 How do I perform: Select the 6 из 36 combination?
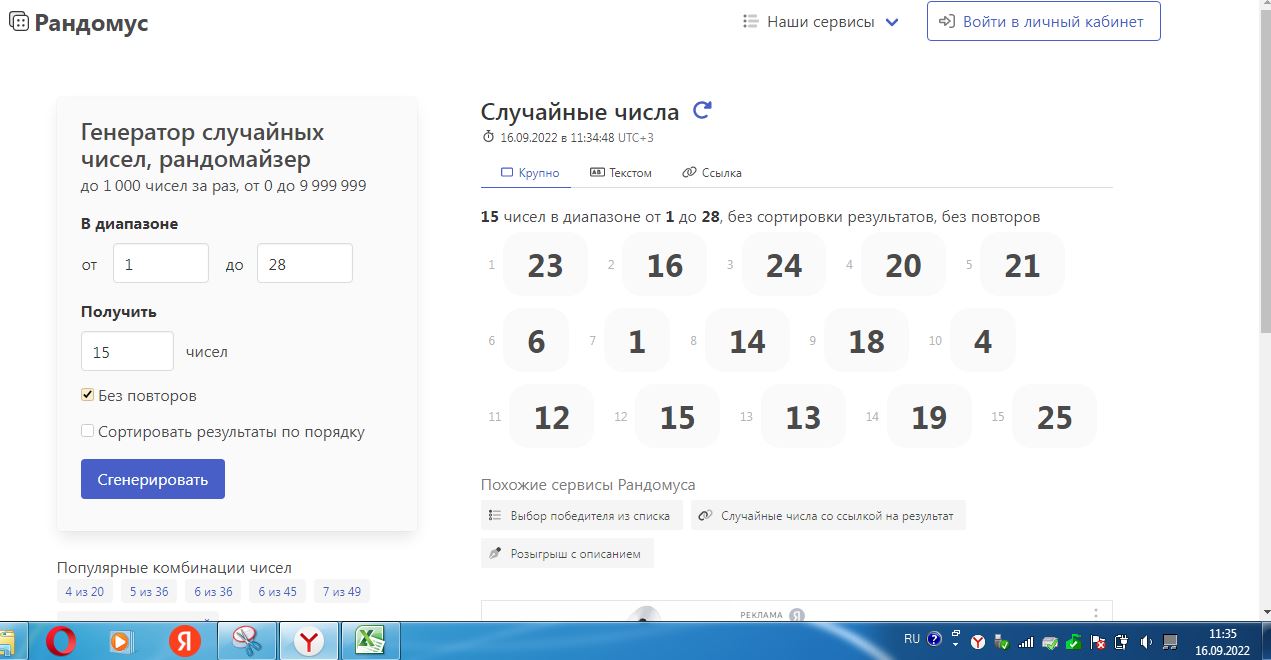coord(213,591)
